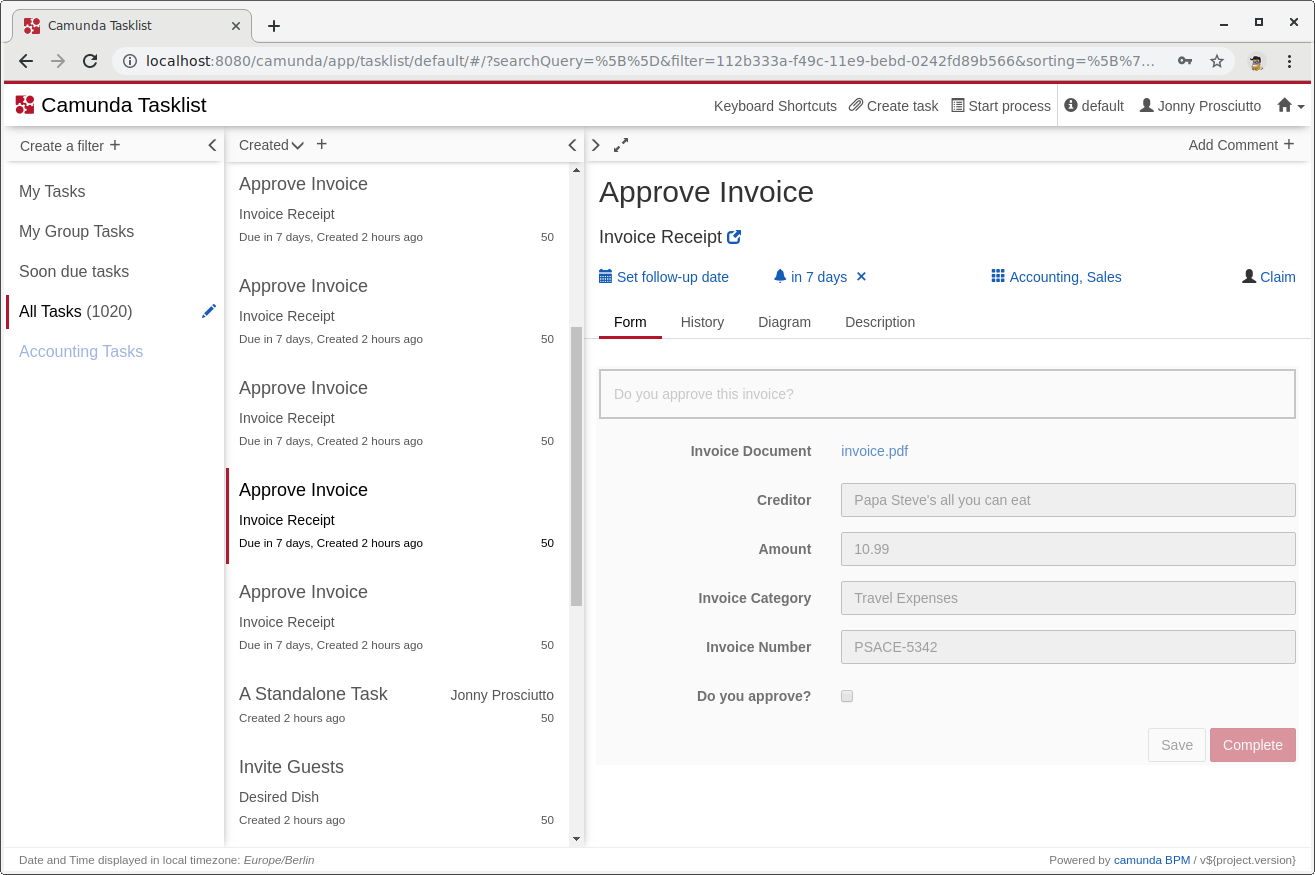Click the Accounting, Sales groups link
The image size is (1315, 875).
tap(1065, 277)
